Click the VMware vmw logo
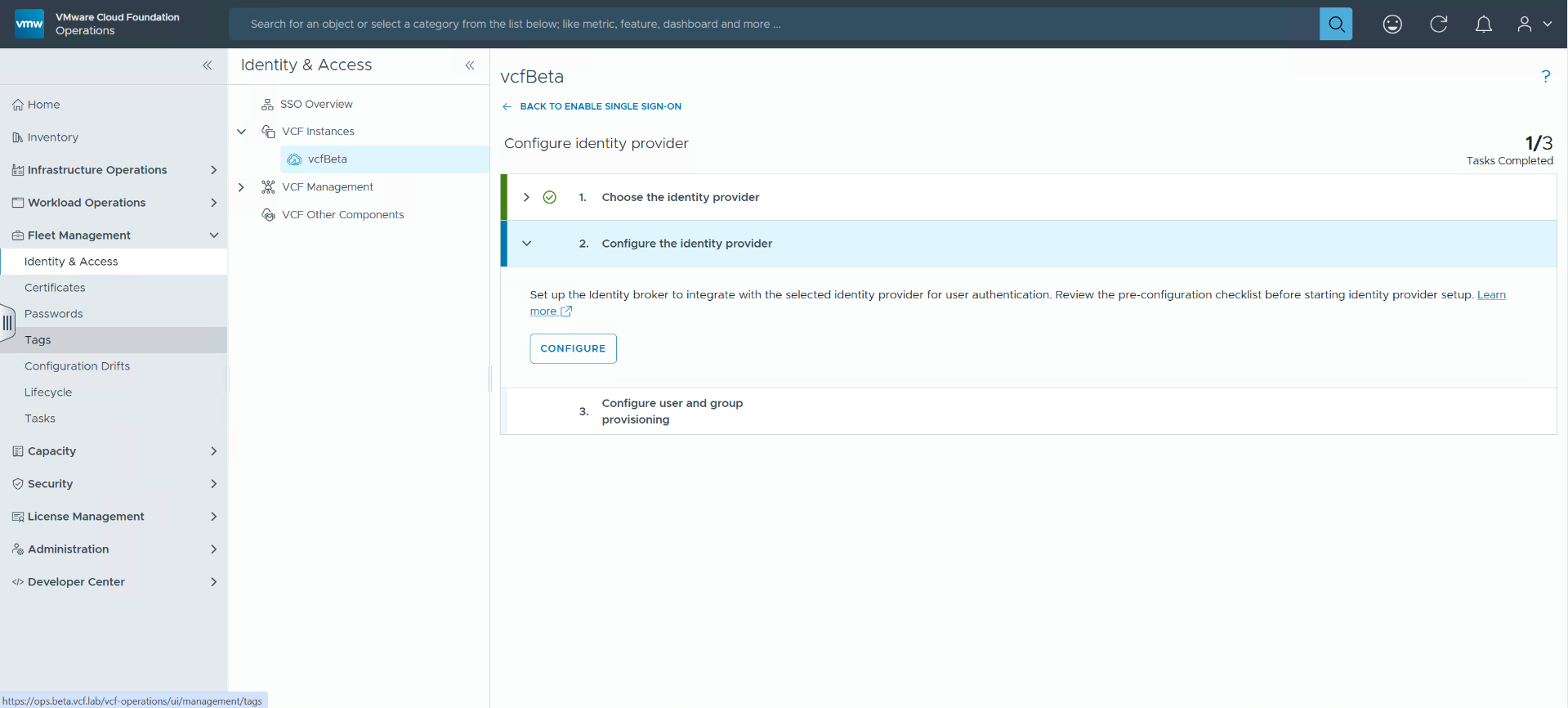The image size is (1568, 708). [29, 24]
